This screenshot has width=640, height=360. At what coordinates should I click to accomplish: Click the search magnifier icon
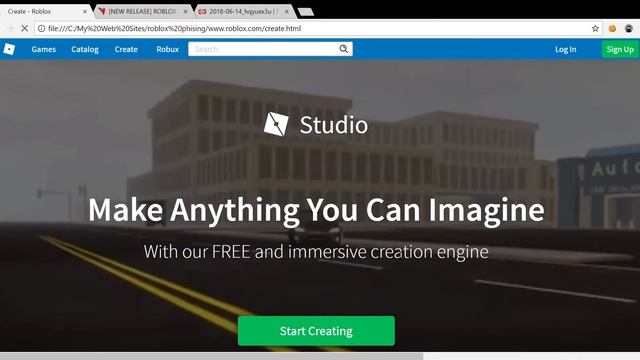(x=344, y=49)
